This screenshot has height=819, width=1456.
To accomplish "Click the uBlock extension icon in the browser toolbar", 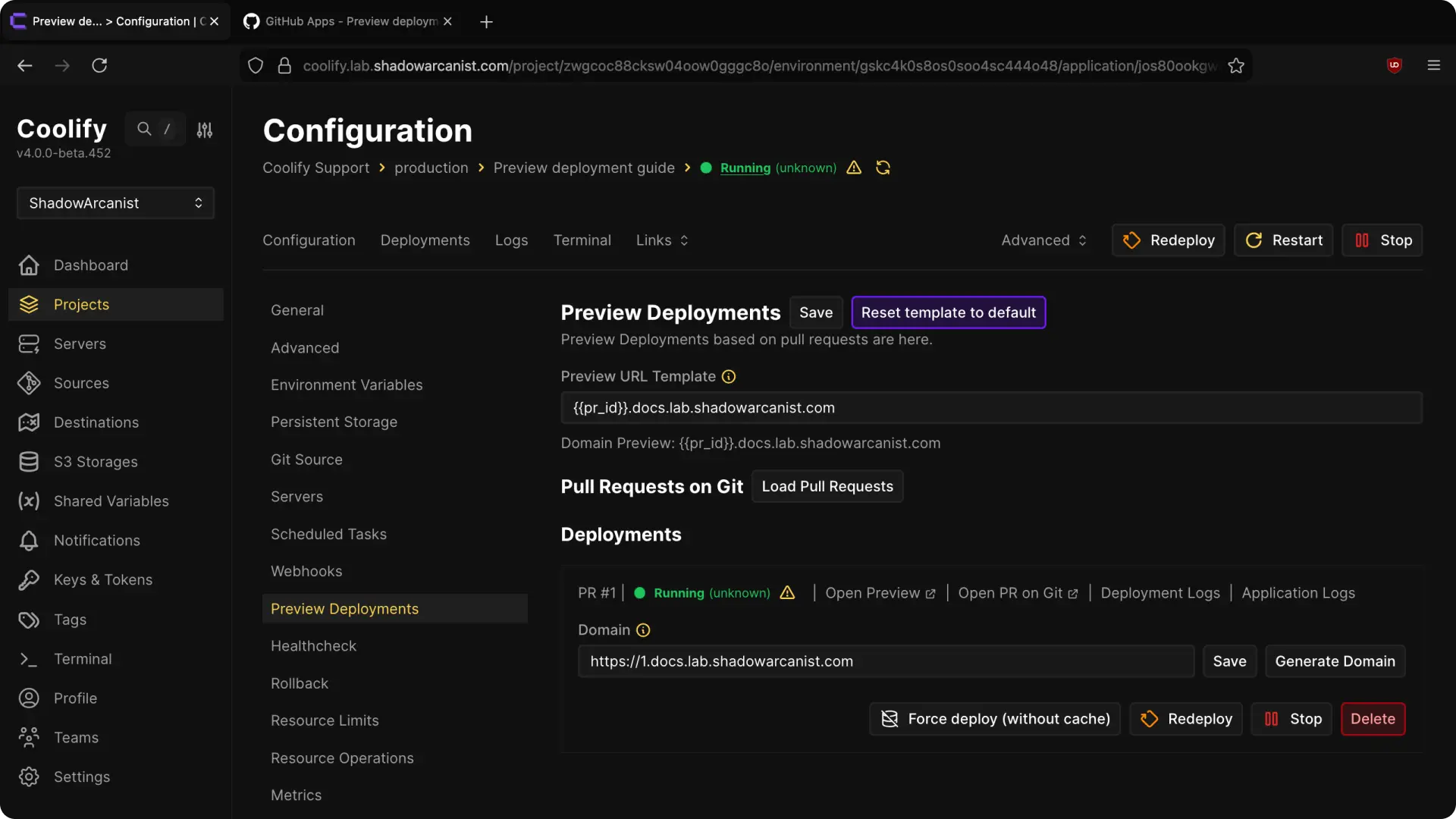I will pyautogui.click(x=1394, y=65).
